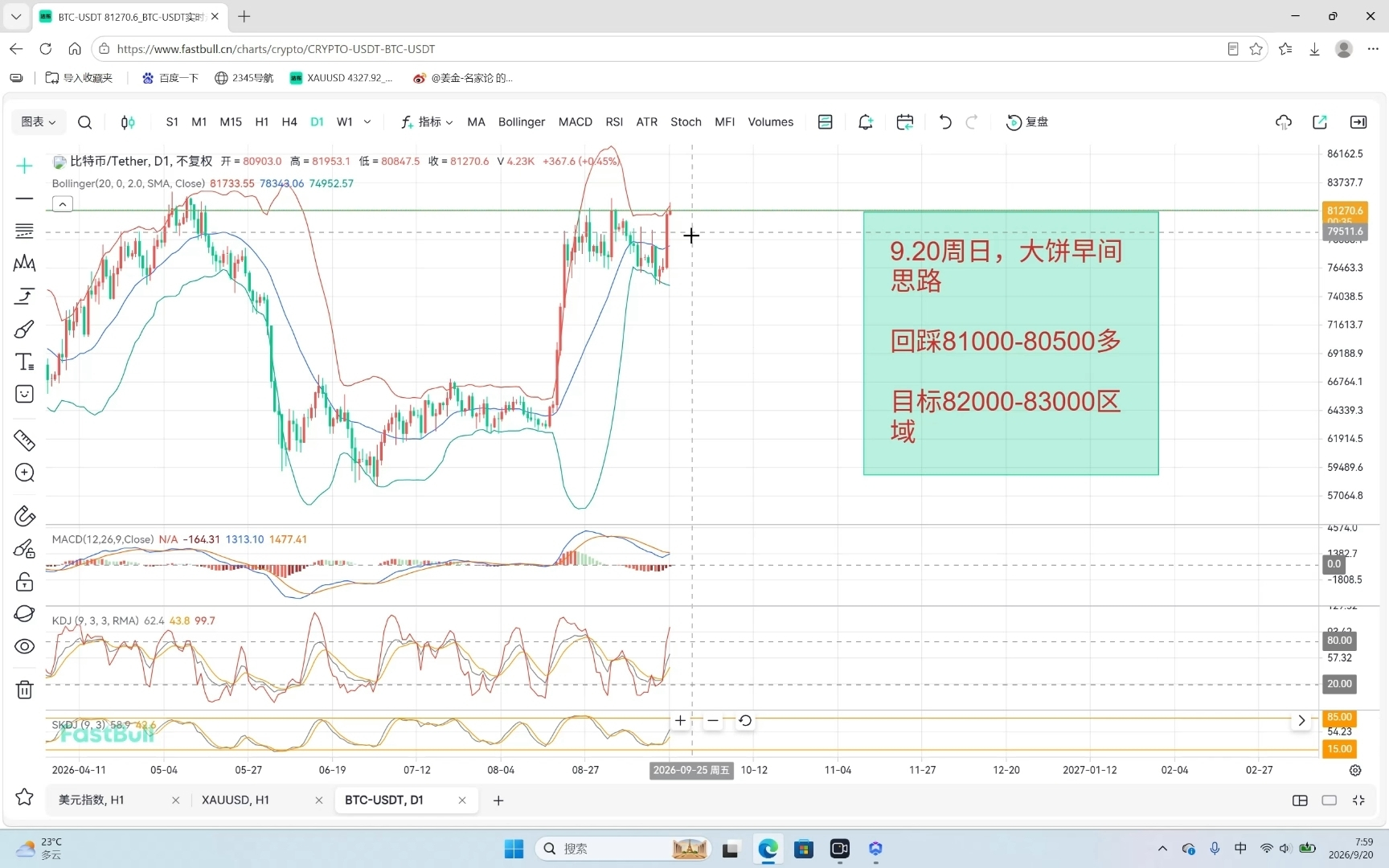Click the MACD indicator button
This screenshot has height=868, width=1389.
(576, 122)
